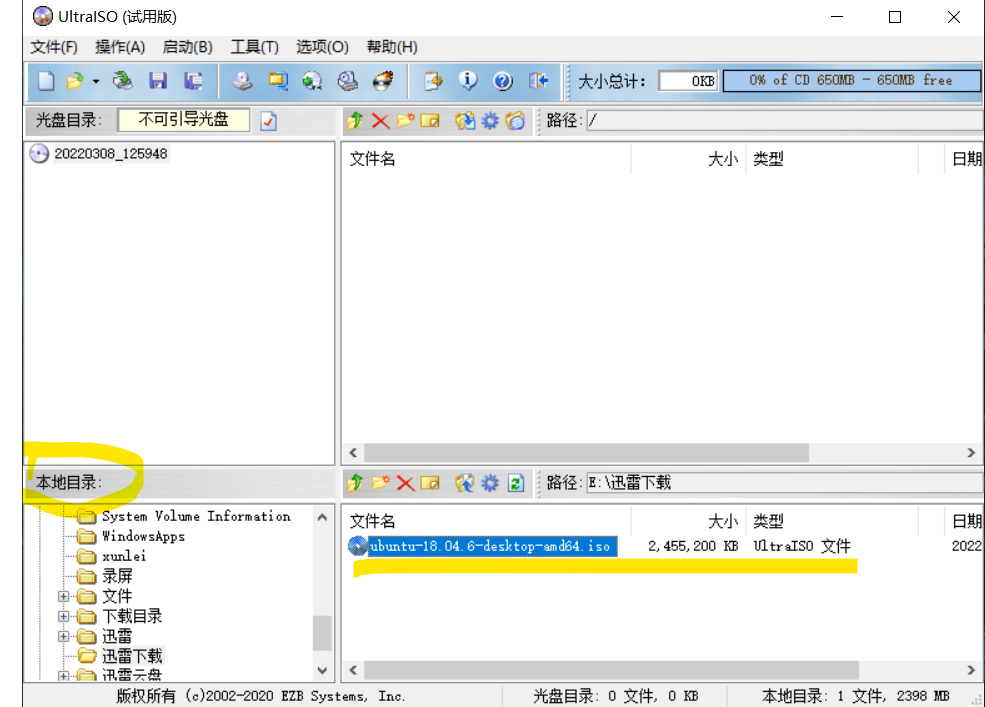
Task: Click scroll-down arrow of local tree scrollbar
Action: point(322,670)
